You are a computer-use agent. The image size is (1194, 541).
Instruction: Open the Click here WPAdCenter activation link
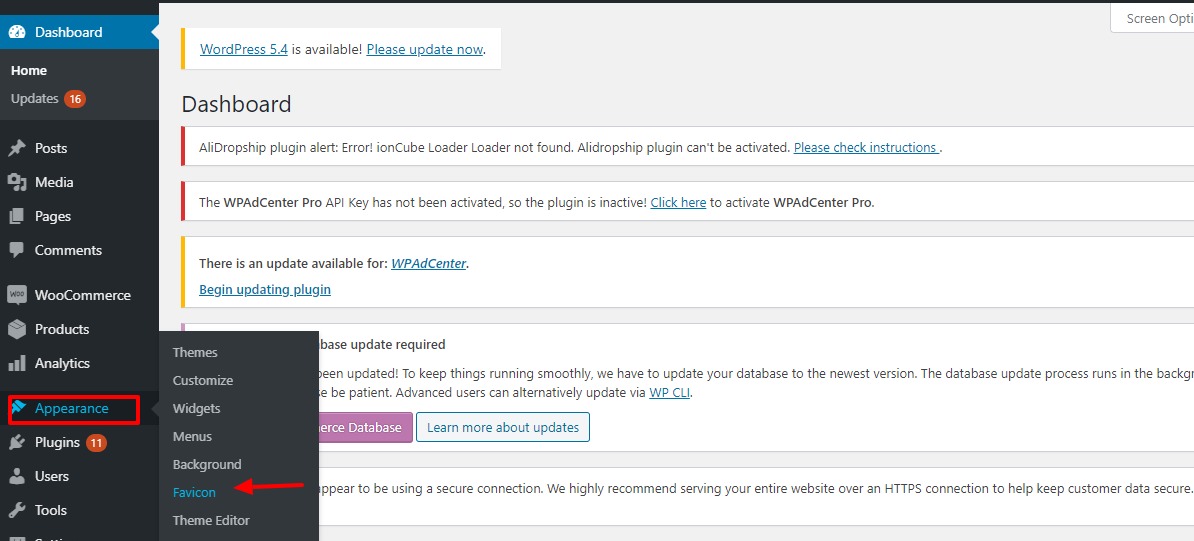point(678,202)
